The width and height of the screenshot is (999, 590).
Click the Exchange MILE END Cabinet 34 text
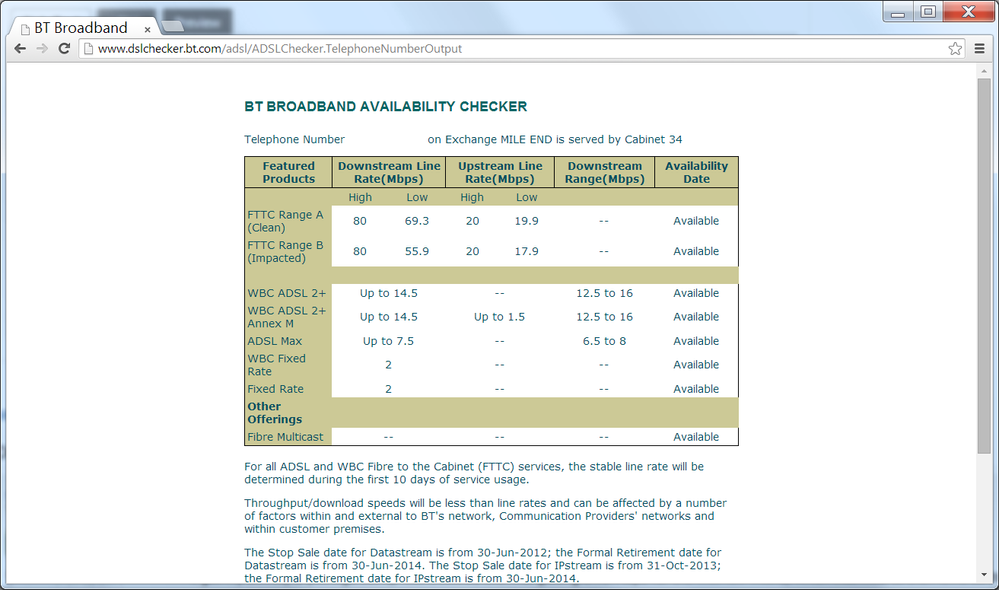click(x=555, y=140)
